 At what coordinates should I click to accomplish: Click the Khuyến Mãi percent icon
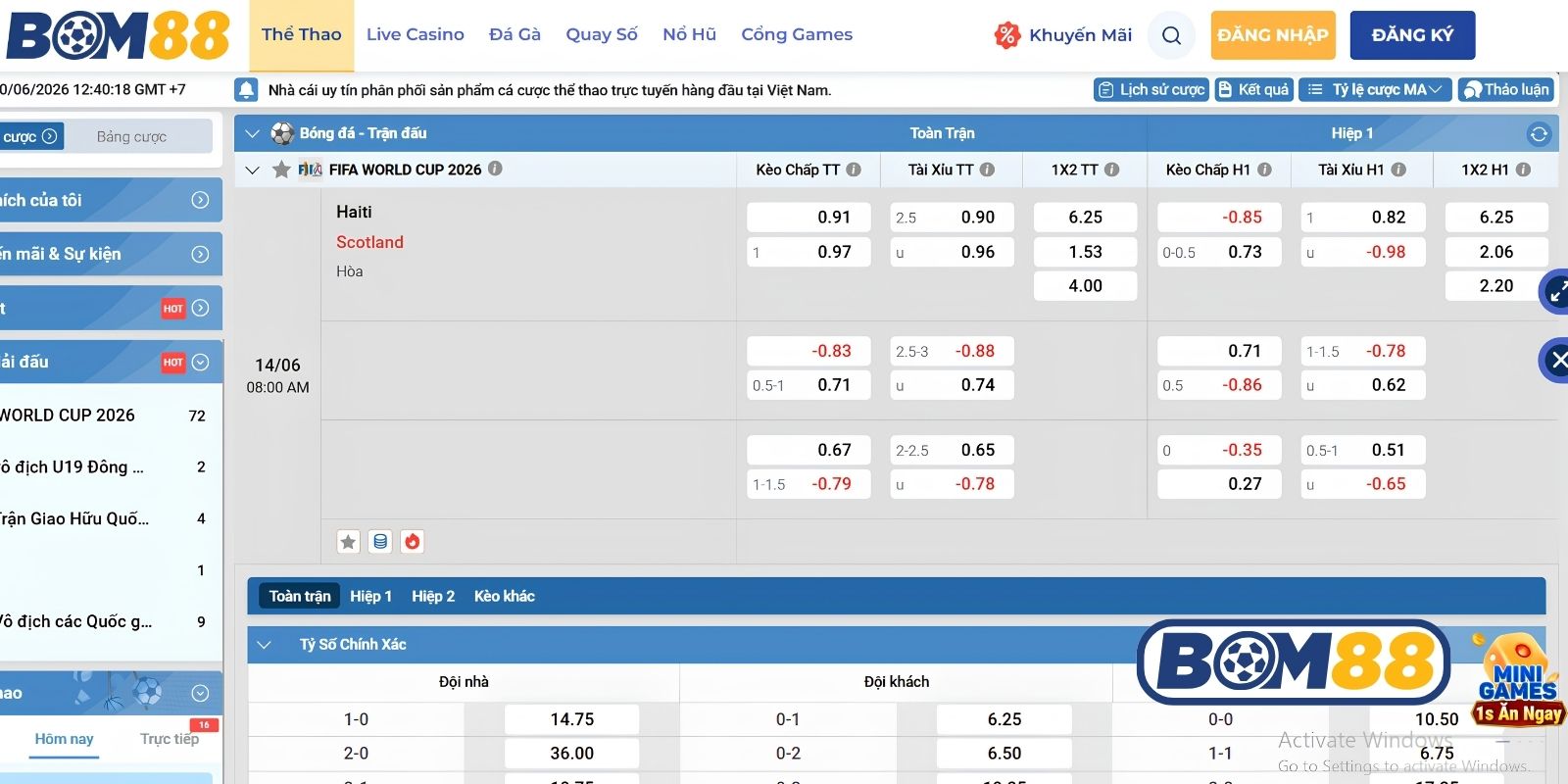click(x=1006, y=35)
